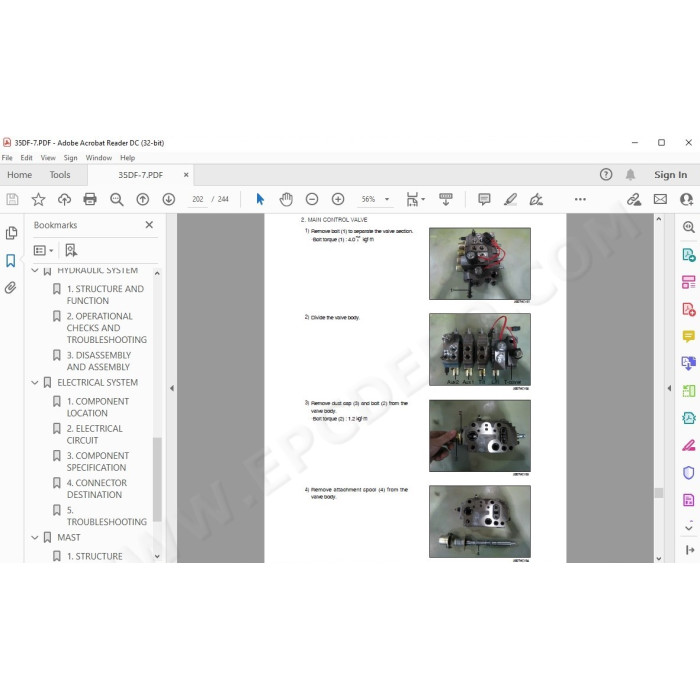The image size is (700, 700).
Task: Add new bookmark icon in Bookmarks panel
Action: tap(71, 250)
